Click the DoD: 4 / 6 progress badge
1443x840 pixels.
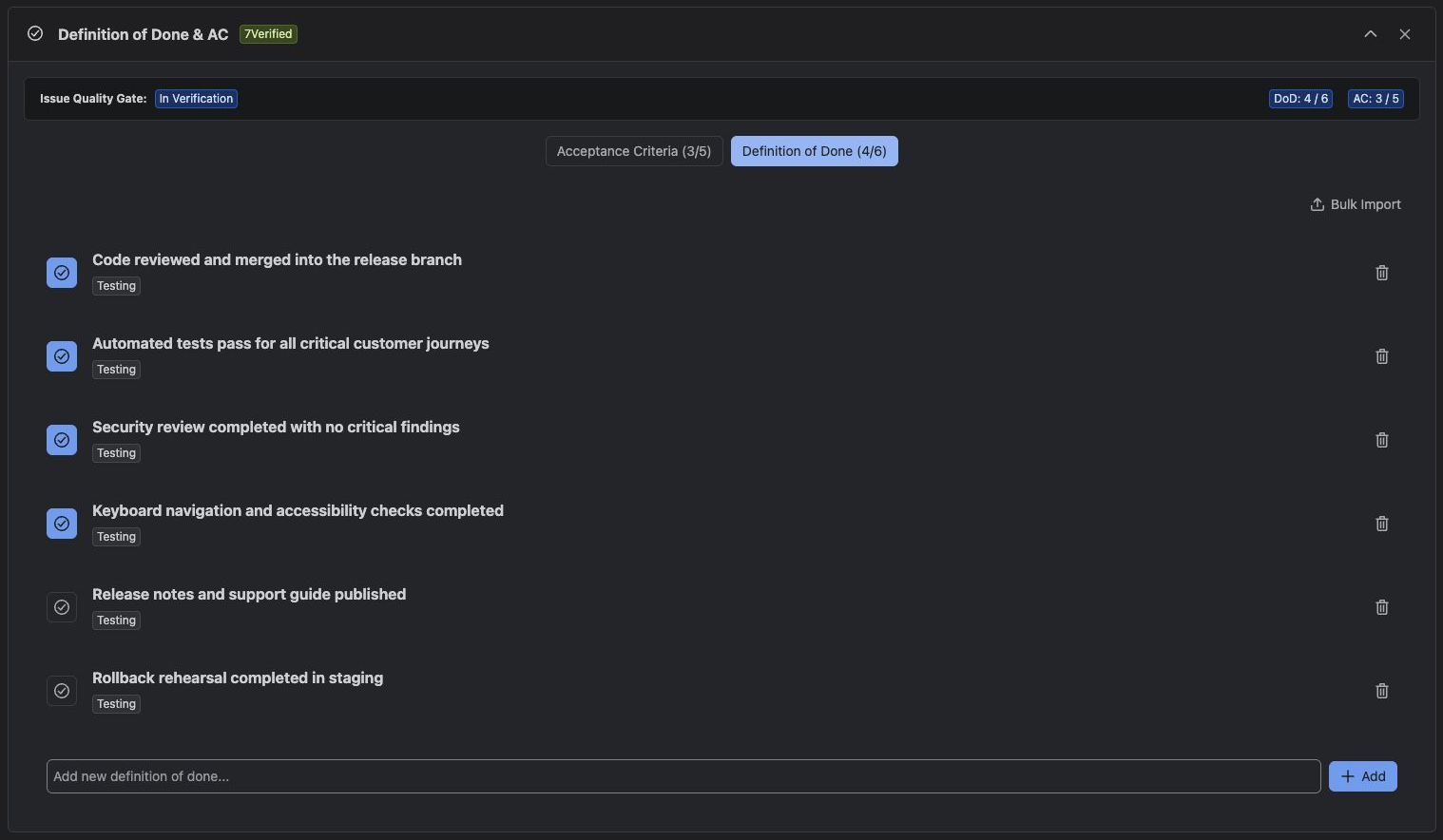coord(1300,99)
